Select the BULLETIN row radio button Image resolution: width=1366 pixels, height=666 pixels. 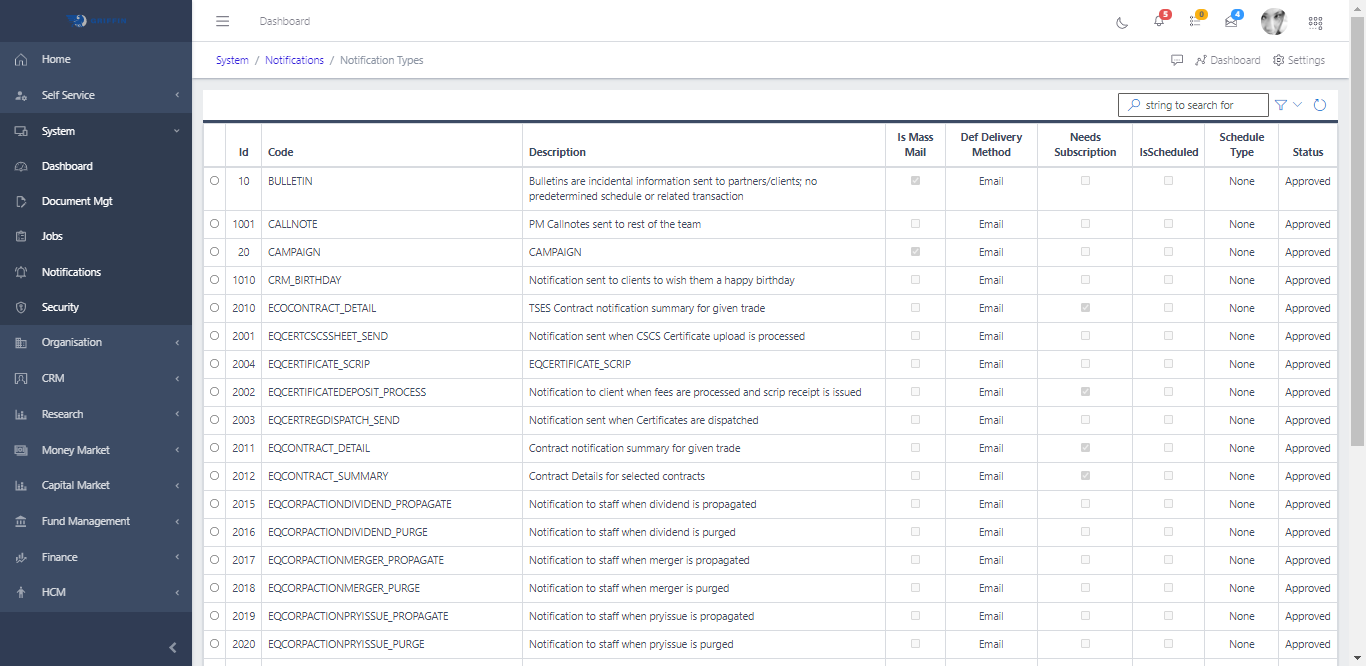click(214, 181)
